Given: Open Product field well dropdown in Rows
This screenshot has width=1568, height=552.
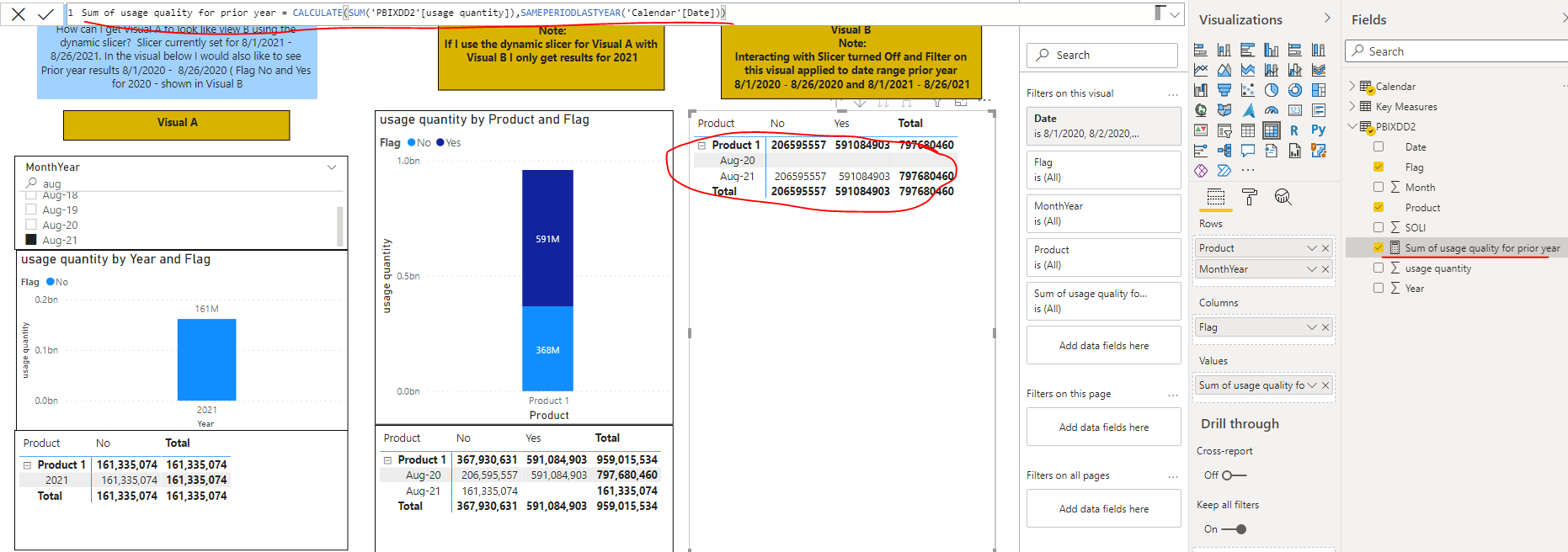Looking at the screenshot, I should (1312, 248).
